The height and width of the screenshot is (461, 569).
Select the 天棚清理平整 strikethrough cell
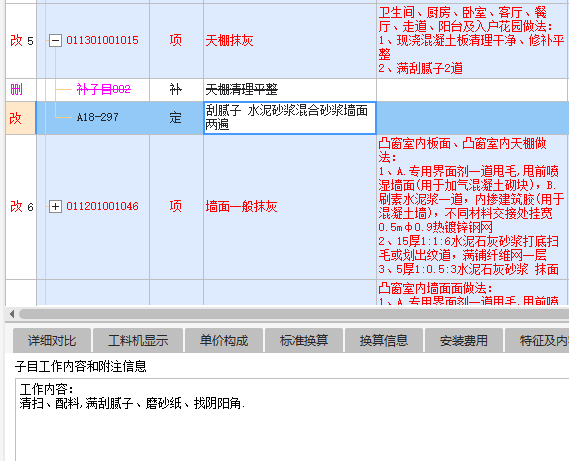pos(290,90)
